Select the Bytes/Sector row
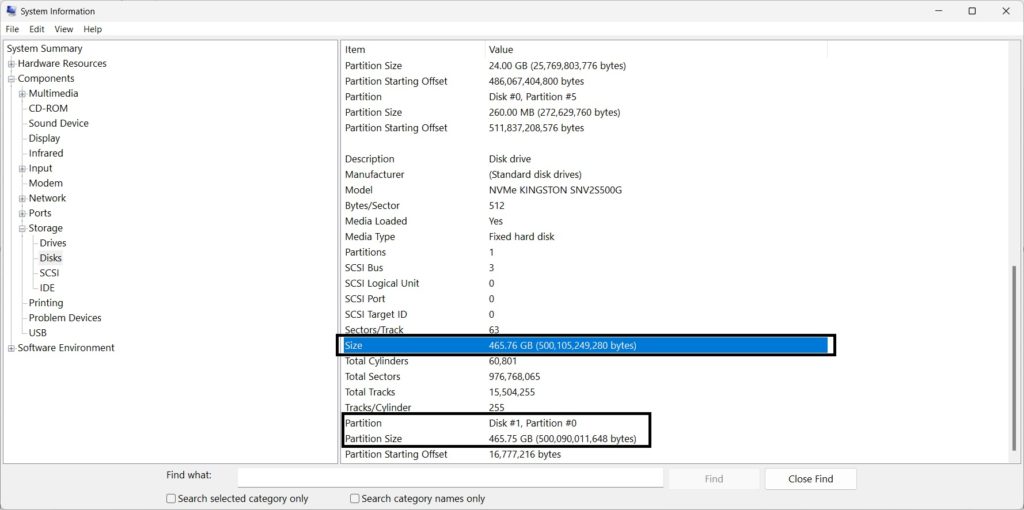1024x510 pixels. click(586, 206)
